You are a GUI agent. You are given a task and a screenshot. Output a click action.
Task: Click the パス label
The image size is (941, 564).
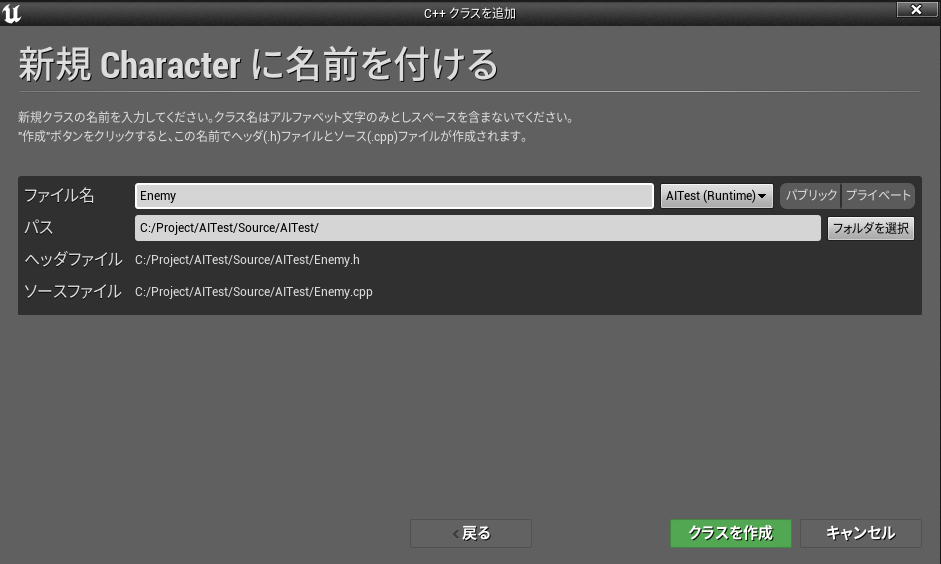pos(38,227)
